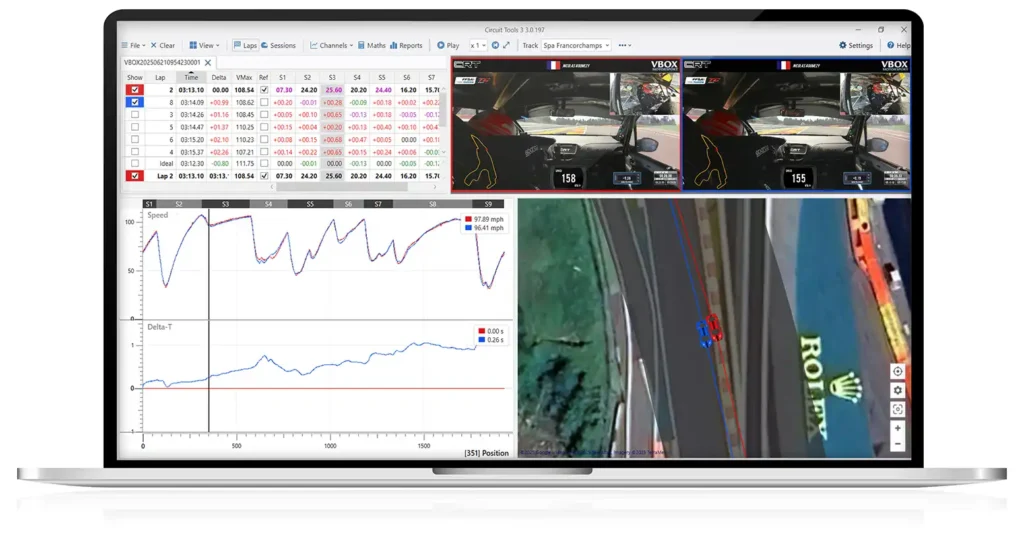This screenshot has height=541, width=1024.
Task: Click the red car marker on map
Action: coord(714,328)
